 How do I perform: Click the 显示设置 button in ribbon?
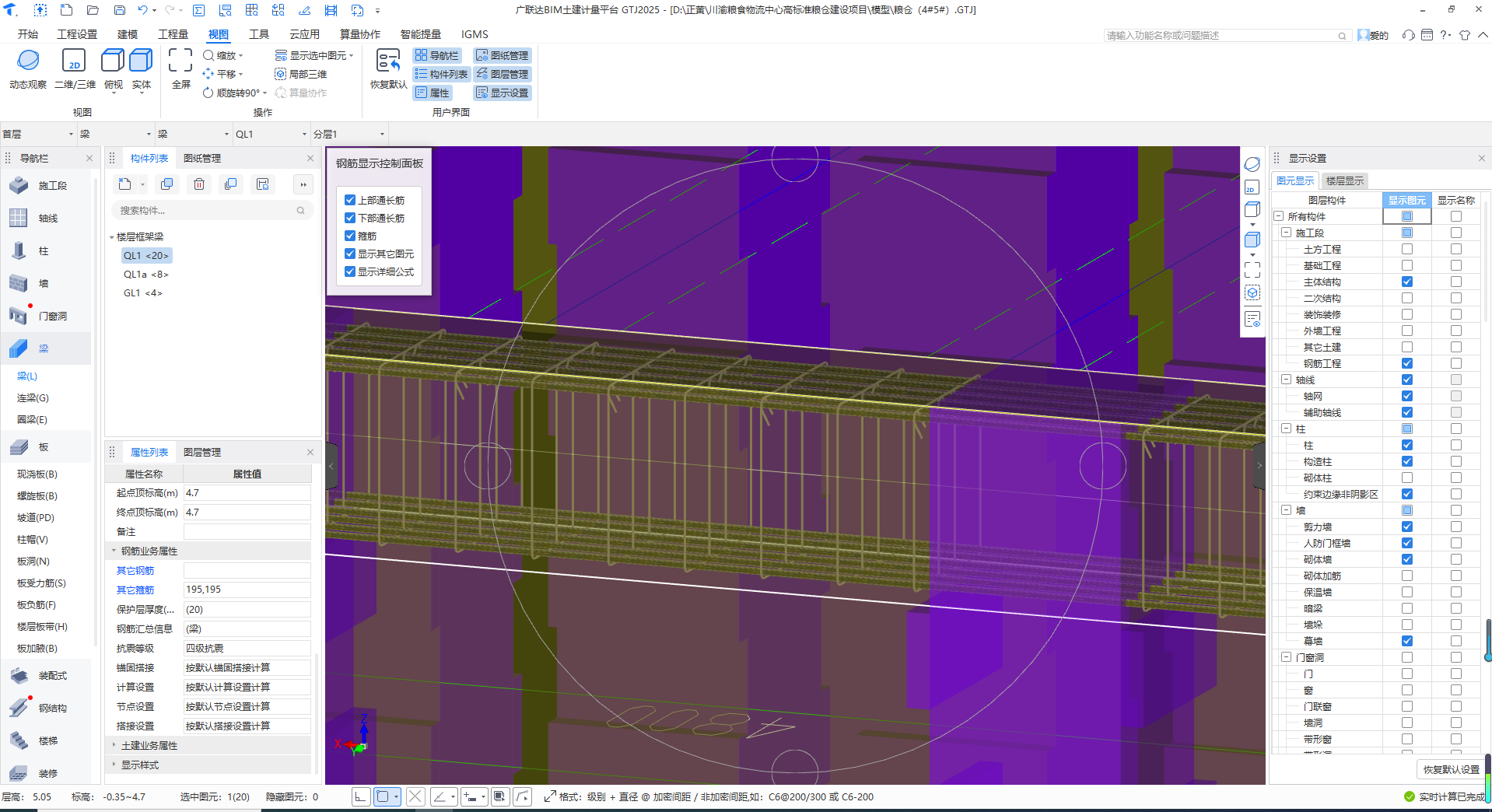tap(503, 93)
